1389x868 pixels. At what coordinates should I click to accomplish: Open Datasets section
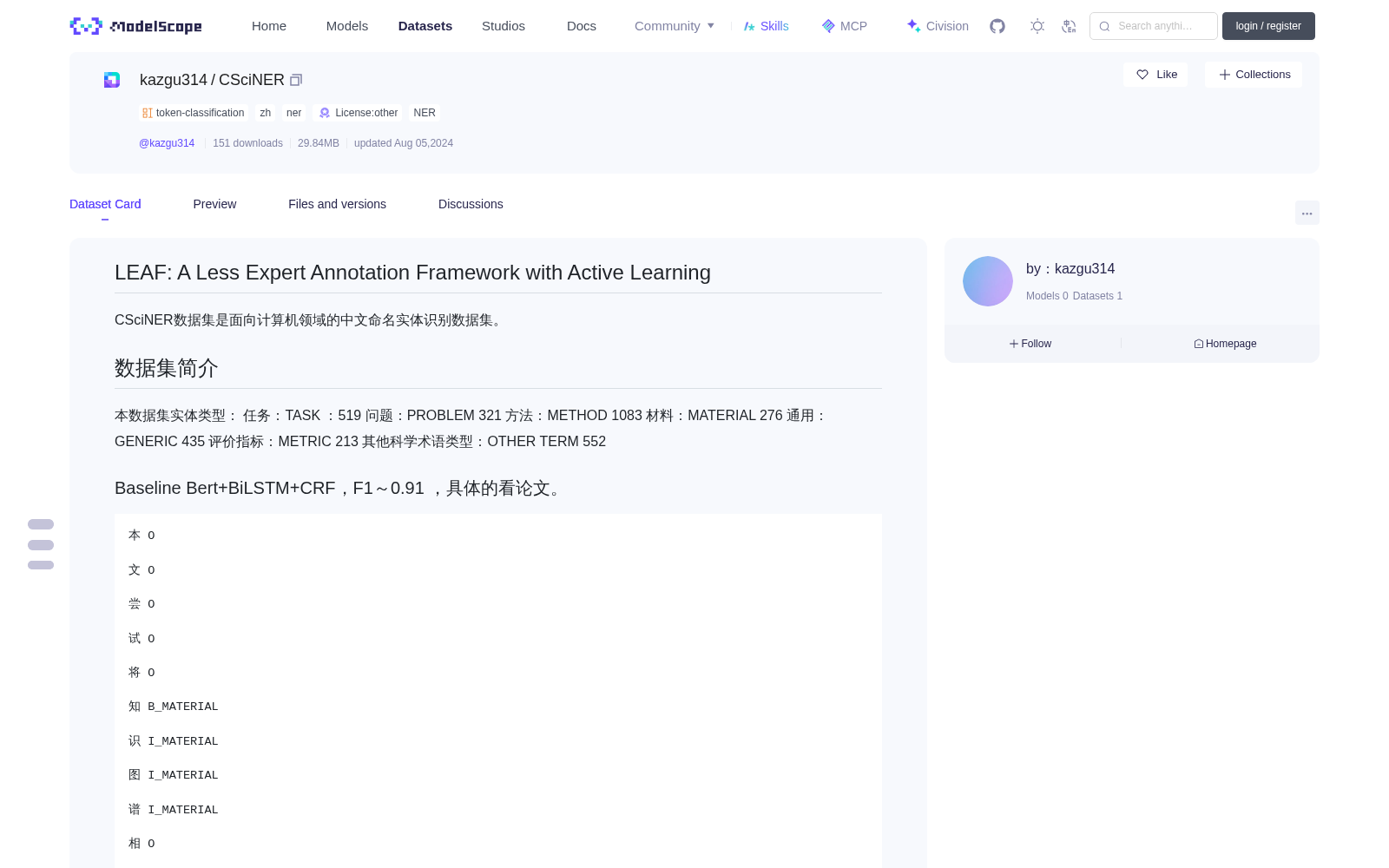click(425, 26)
